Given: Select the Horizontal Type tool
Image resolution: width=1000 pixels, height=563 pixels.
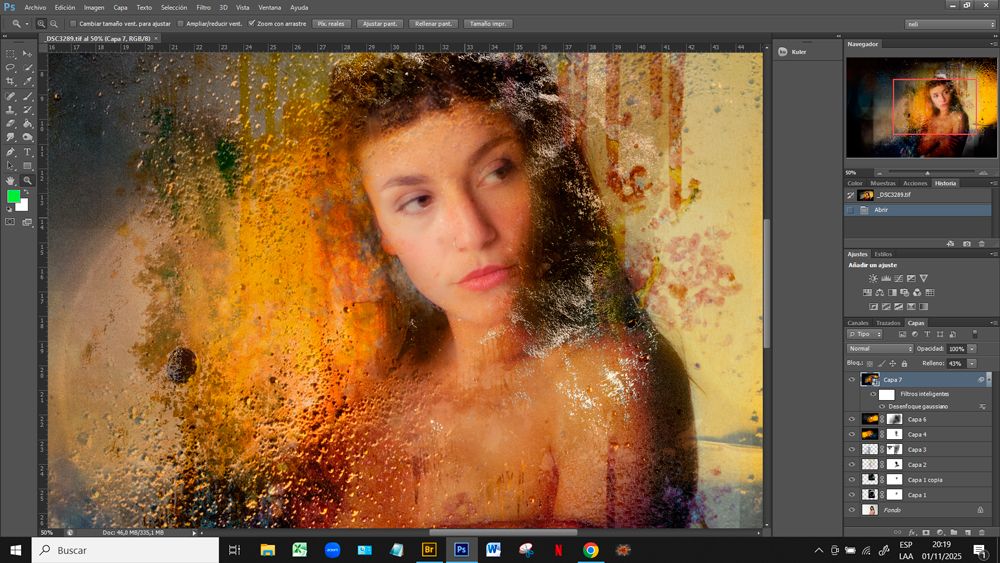Looking at the screenshot, I should [x=27, y=152].
